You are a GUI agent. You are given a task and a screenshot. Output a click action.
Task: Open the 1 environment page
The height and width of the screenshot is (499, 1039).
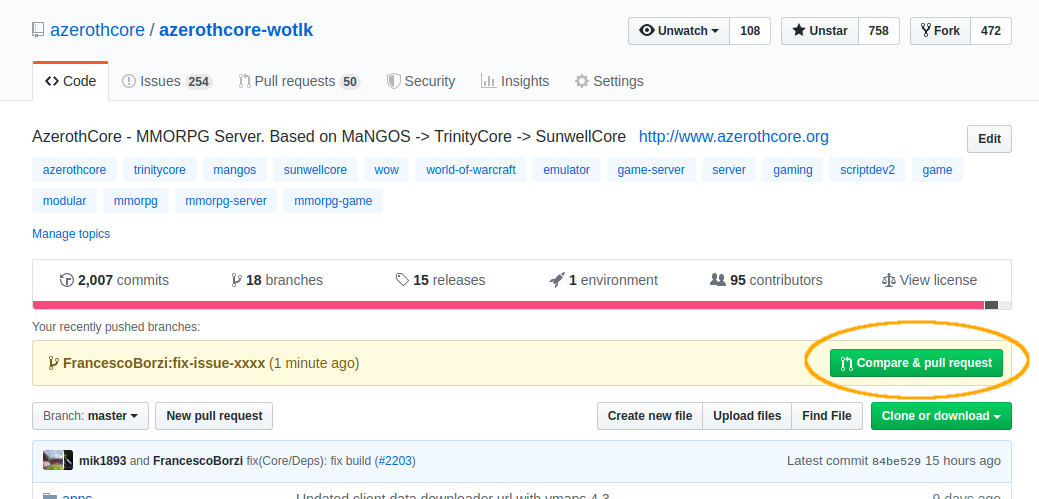coord(604,280)
